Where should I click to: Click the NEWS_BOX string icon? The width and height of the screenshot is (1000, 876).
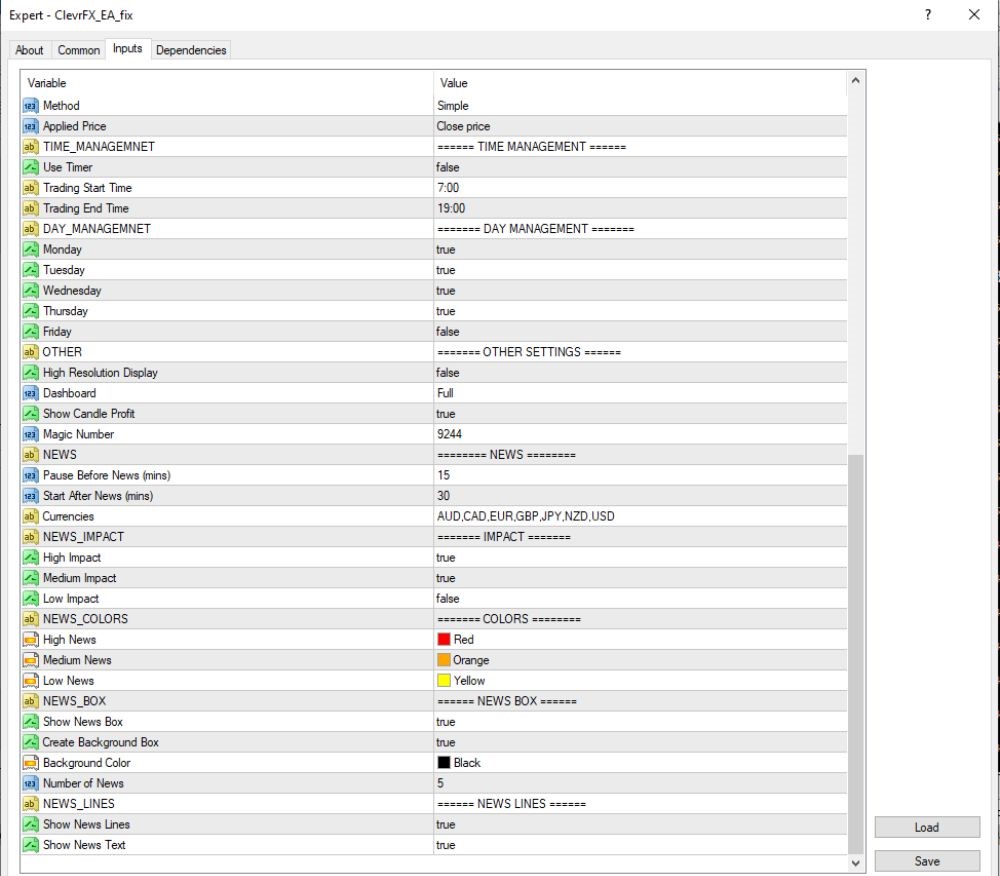[x=30, y=701]
